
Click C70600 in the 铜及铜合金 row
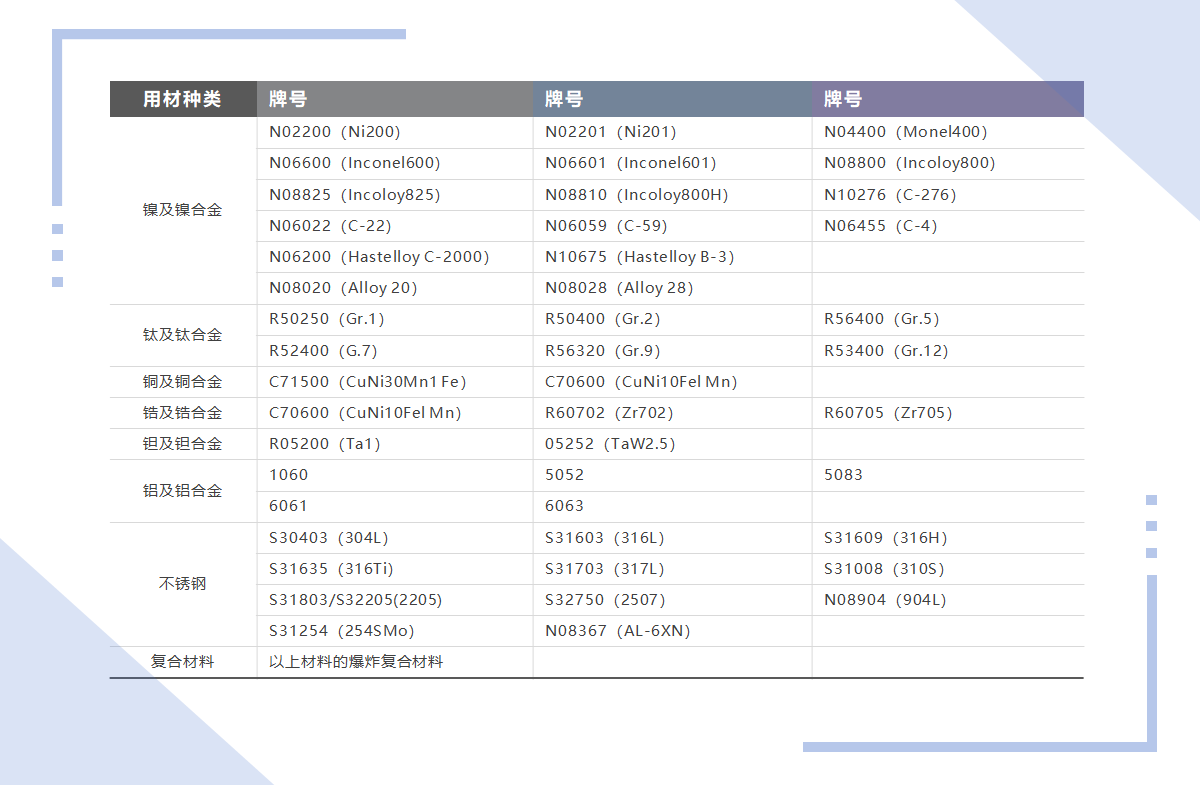click(672, 382)
